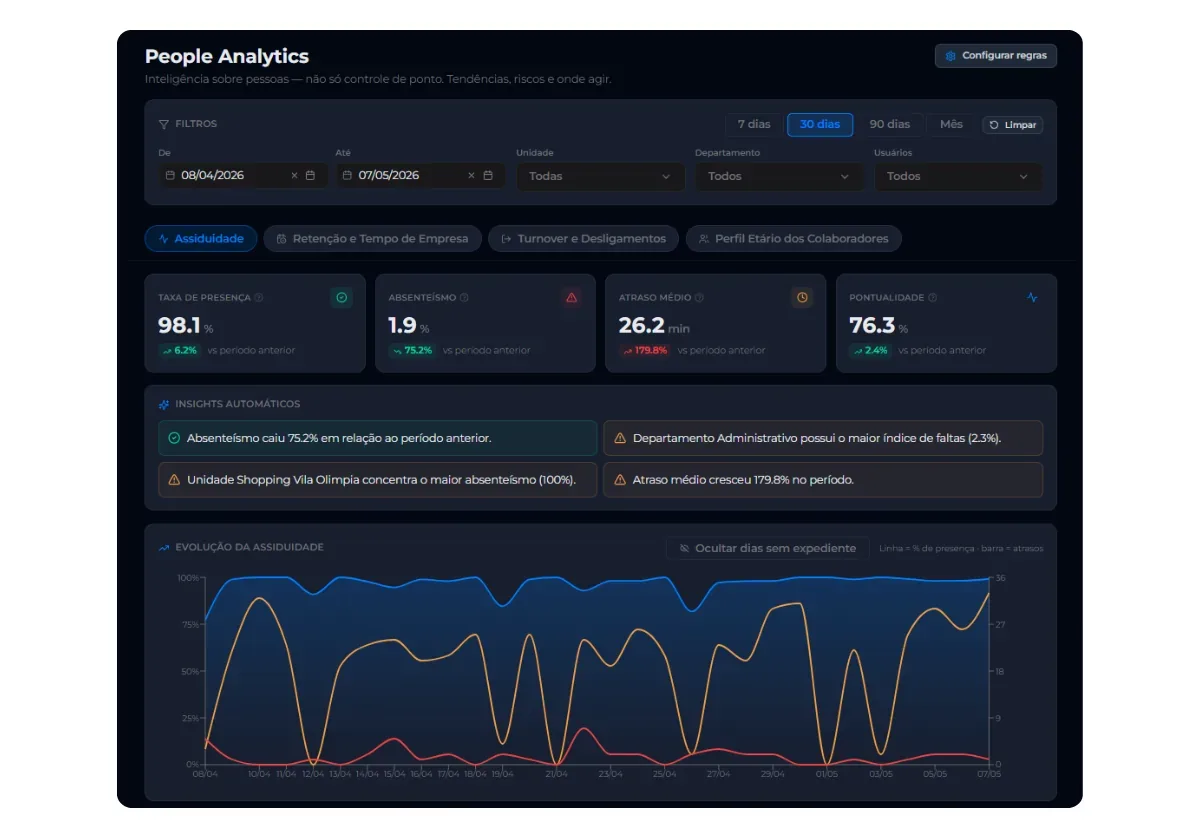Toggle Ocultar dias sem expediente
This screenshot has height=838, width=1200.
point(767,548)
